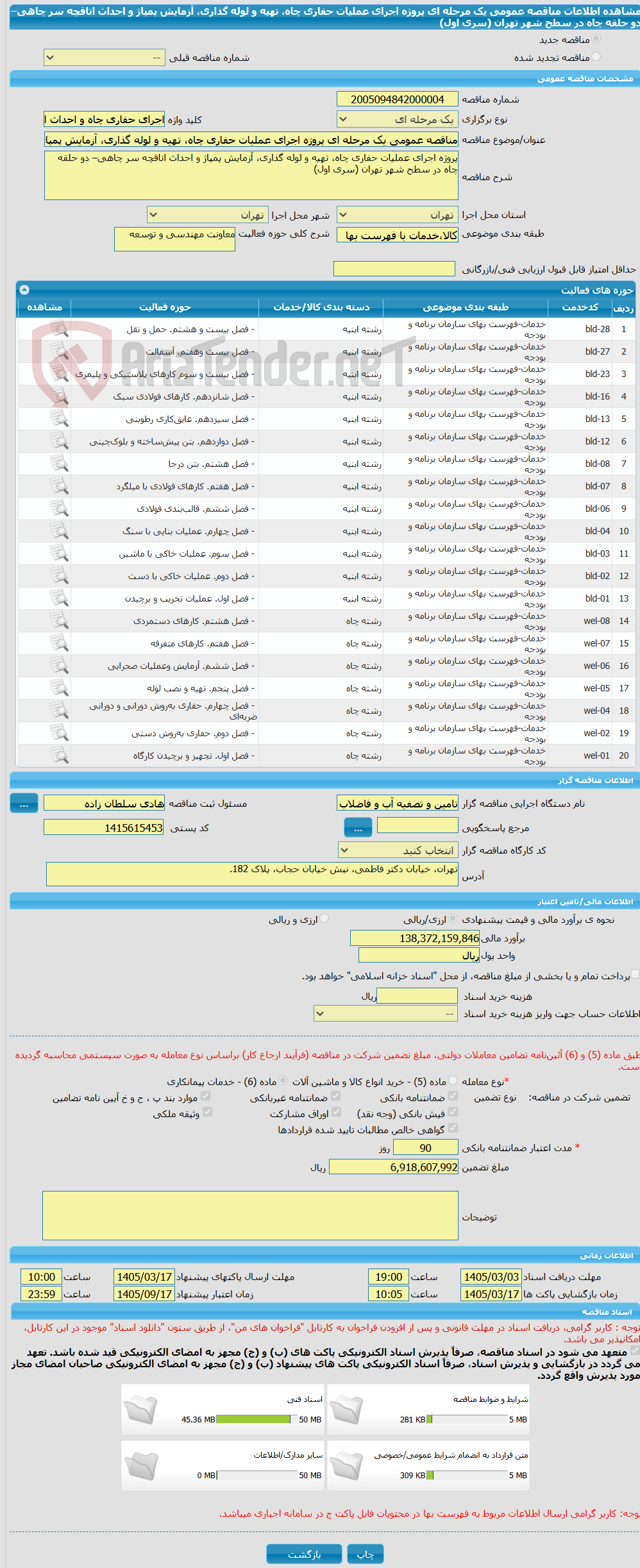
Task: Open view icon for row bld-06
Action: [59, 509]
